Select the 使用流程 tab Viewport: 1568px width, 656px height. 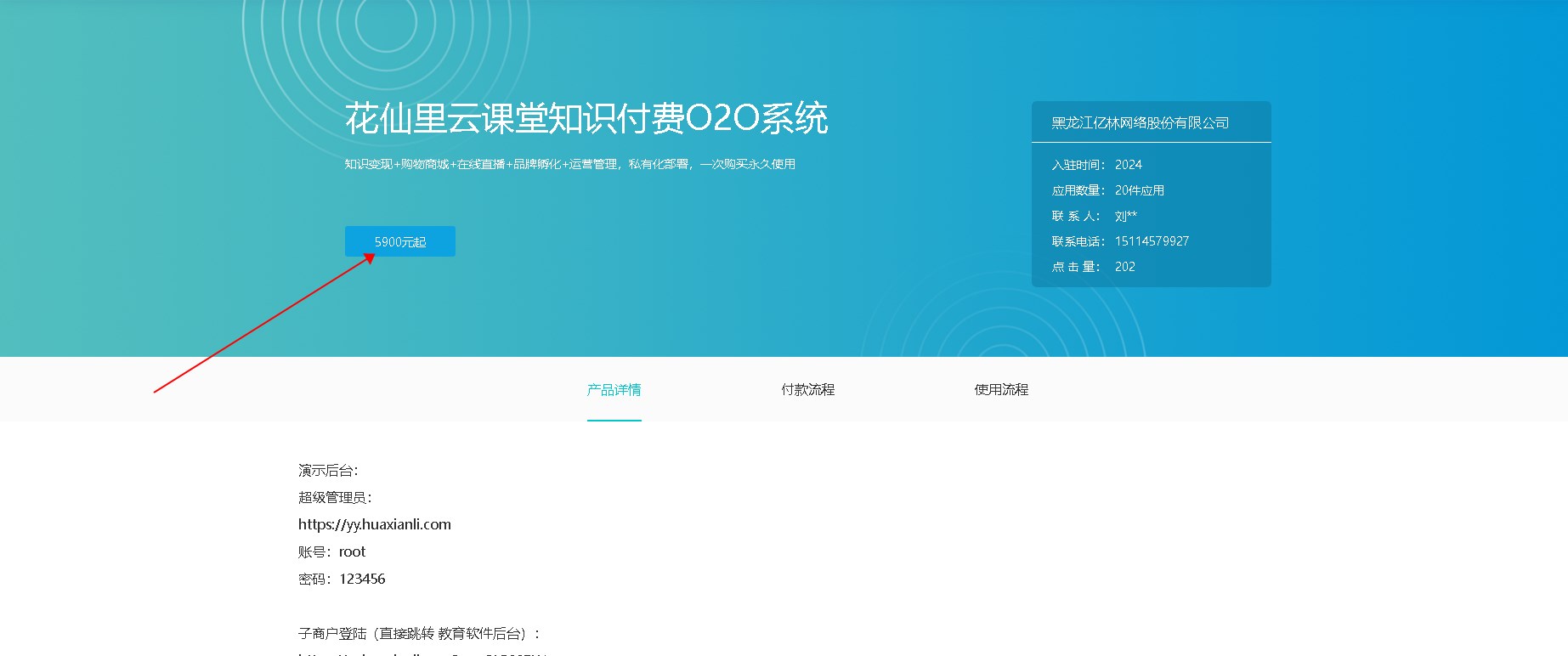[1001, 389]
